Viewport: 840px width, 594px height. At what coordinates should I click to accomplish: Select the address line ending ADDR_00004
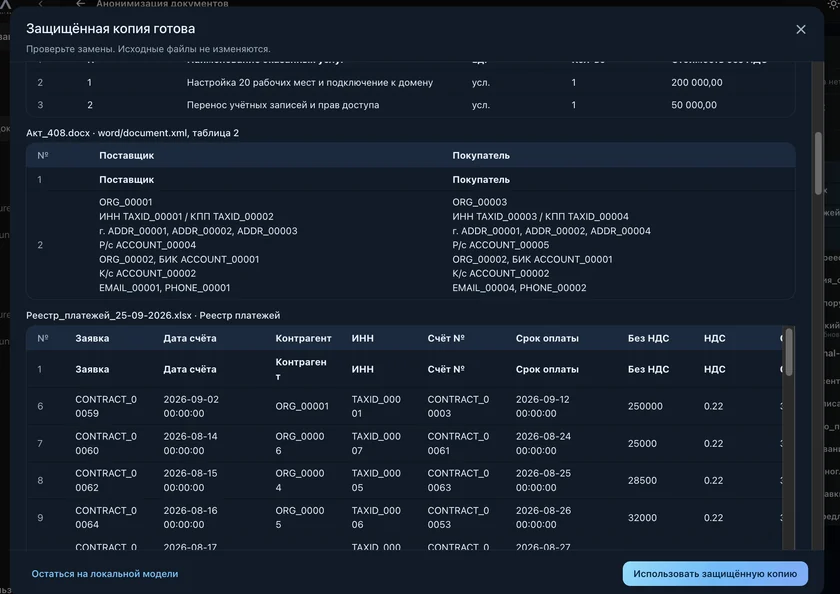551,231
